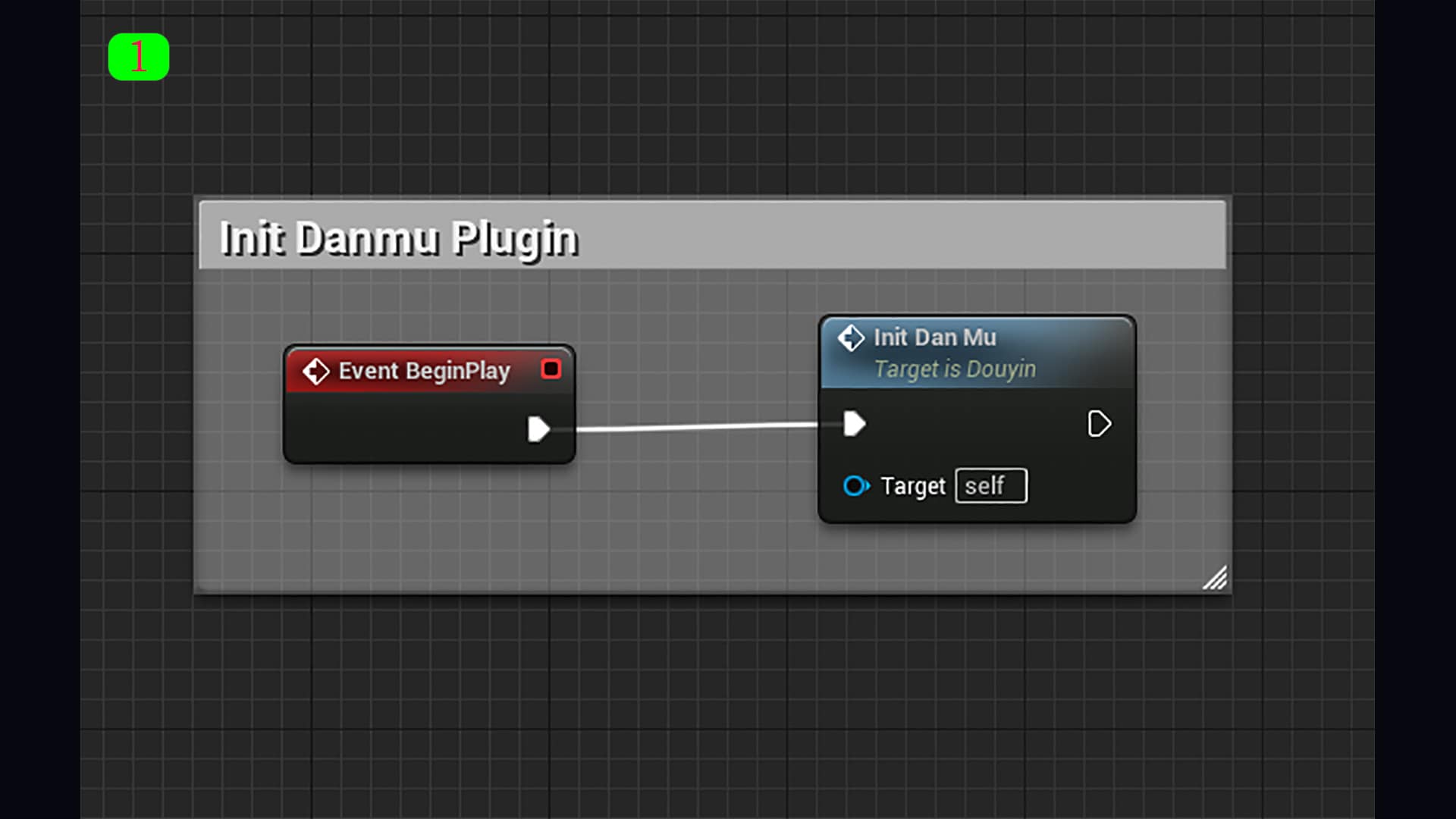This screenshot has width=1456, height=819.
Task: Click the Target pin label text
Action: tap(913, 486)
